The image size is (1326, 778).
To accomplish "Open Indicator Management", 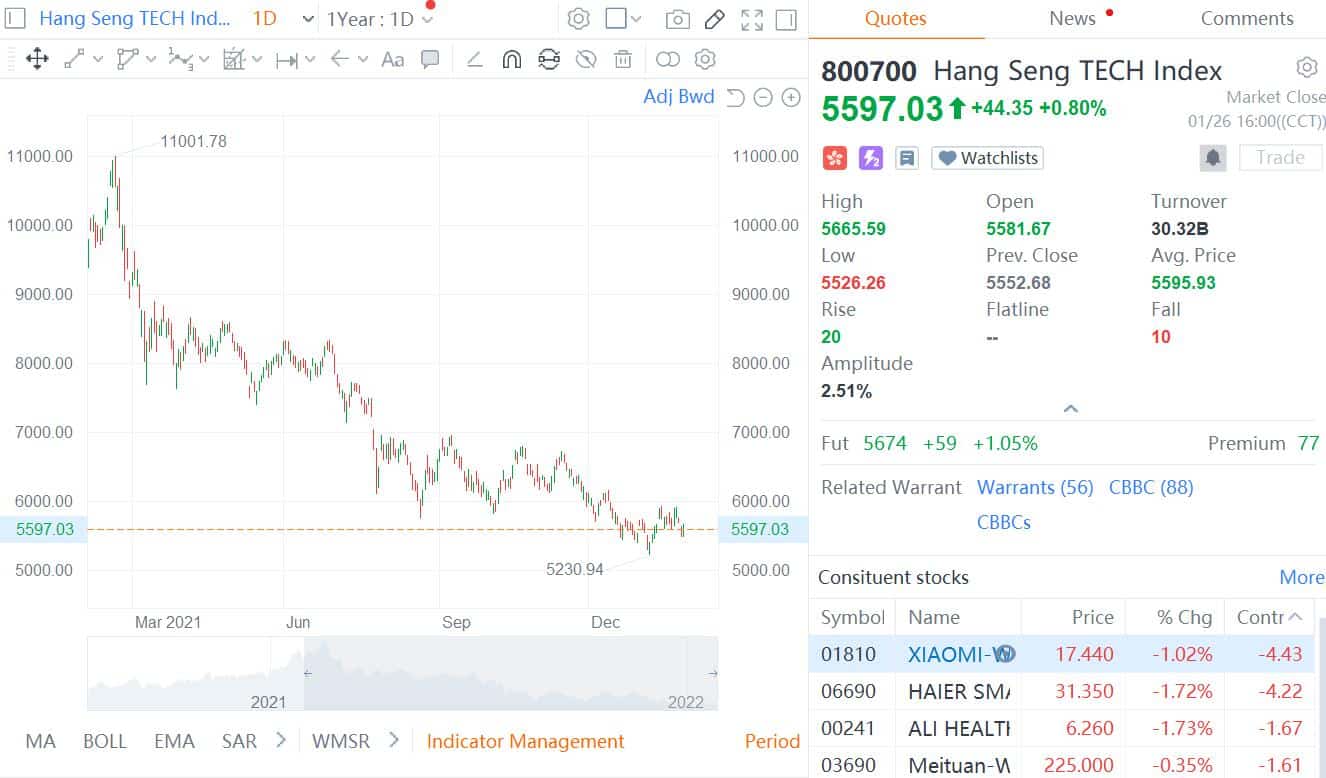I will [x=526, y=741].
